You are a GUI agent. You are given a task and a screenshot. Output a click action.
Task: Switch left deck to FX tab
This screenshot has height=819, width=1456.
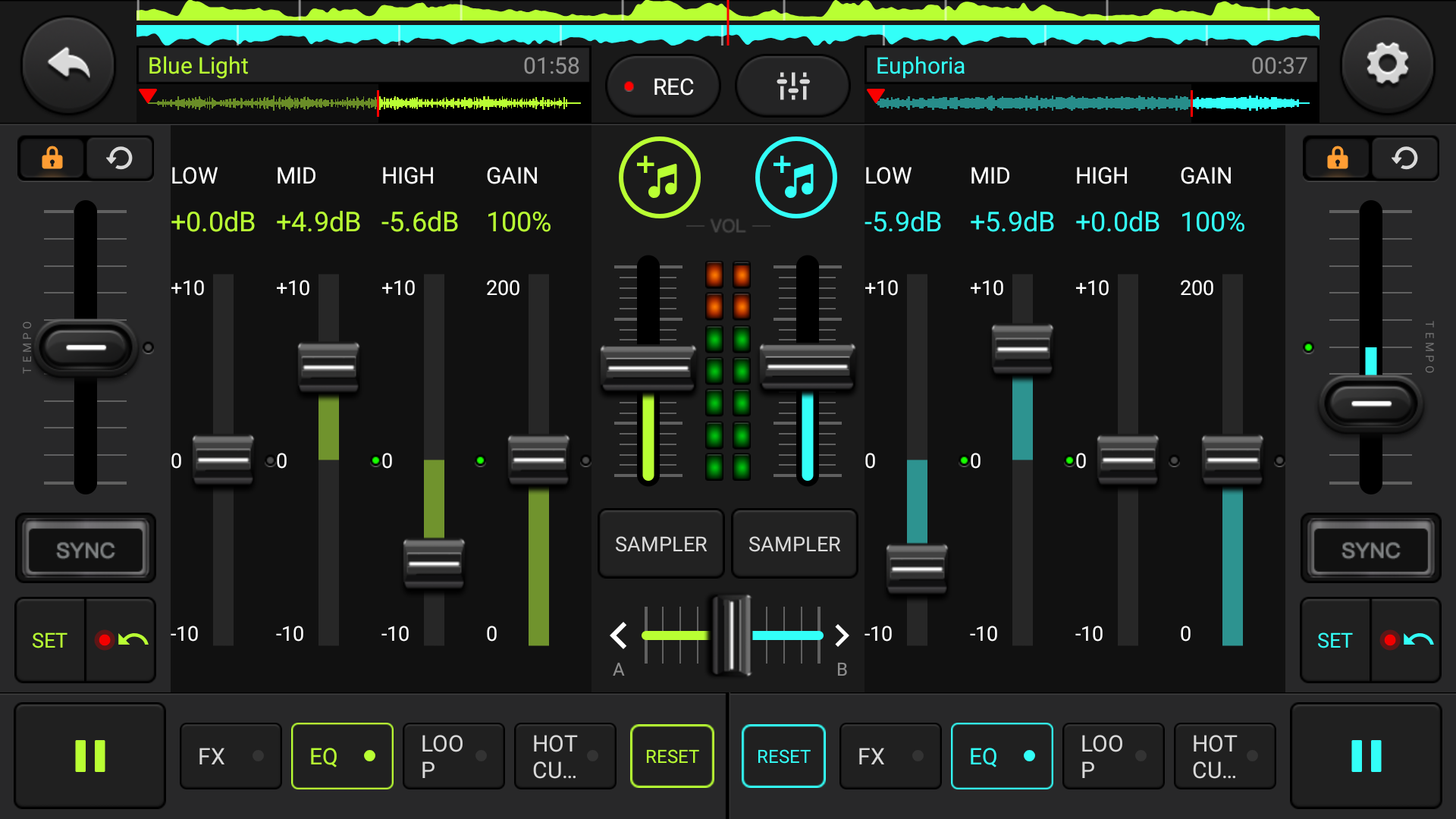pyautogui.click(x=230, y=756)
